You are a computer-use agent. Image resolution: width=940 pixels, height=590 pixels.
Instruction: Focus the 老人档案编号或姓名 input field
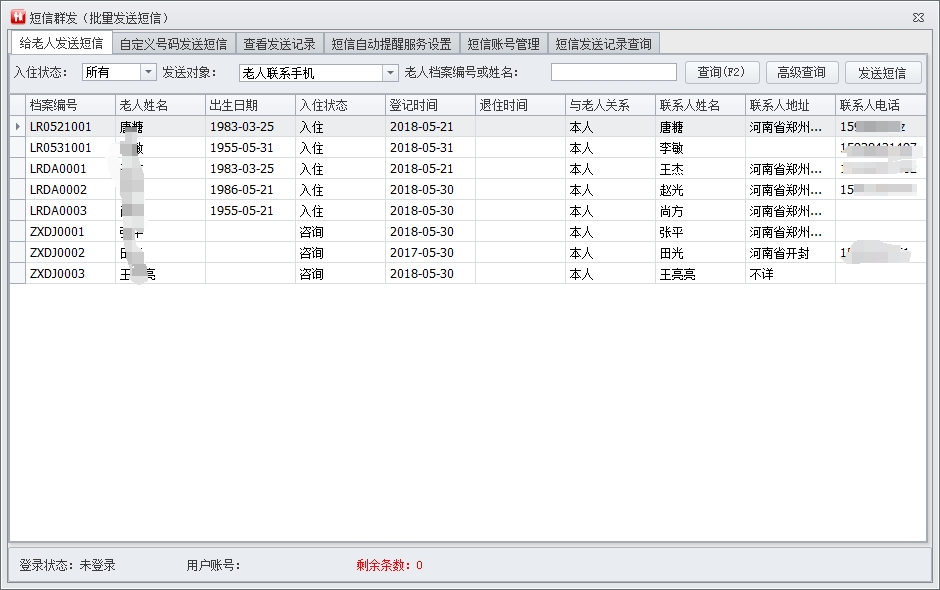pos(613,72)
